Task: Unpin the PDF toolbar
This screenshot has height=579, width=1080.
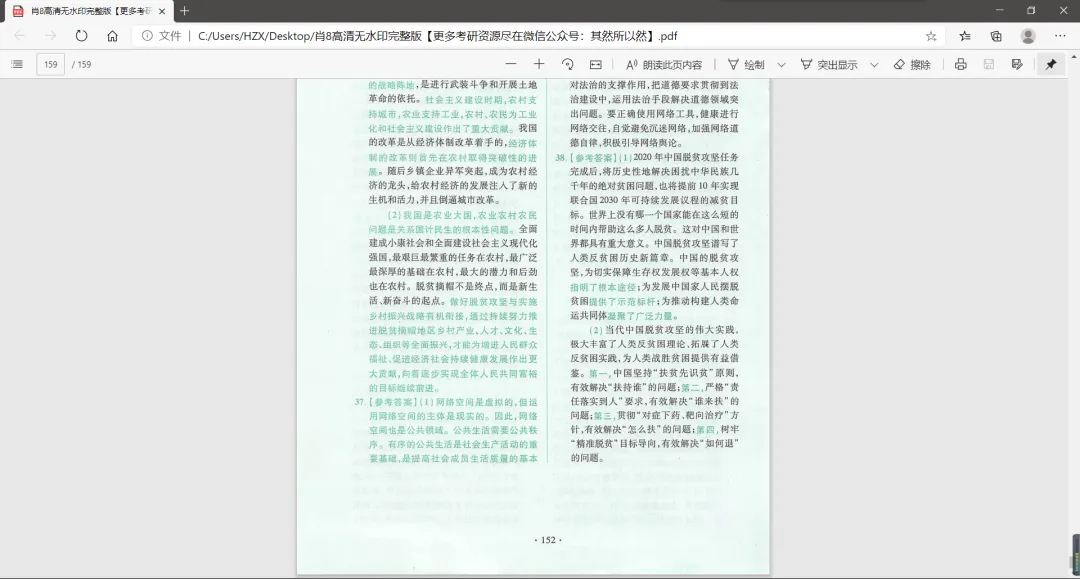Action: click(x=1050, y=64)
